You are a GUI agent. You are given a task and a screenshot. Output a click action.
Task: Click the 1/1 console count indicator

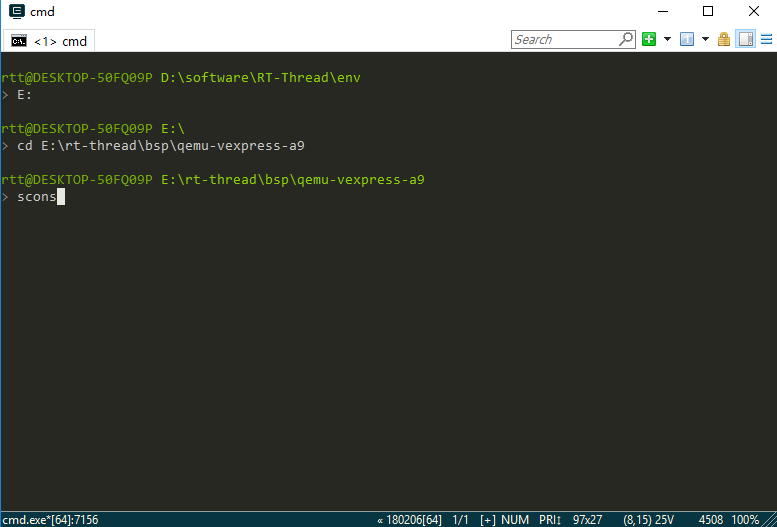(461, 519)
